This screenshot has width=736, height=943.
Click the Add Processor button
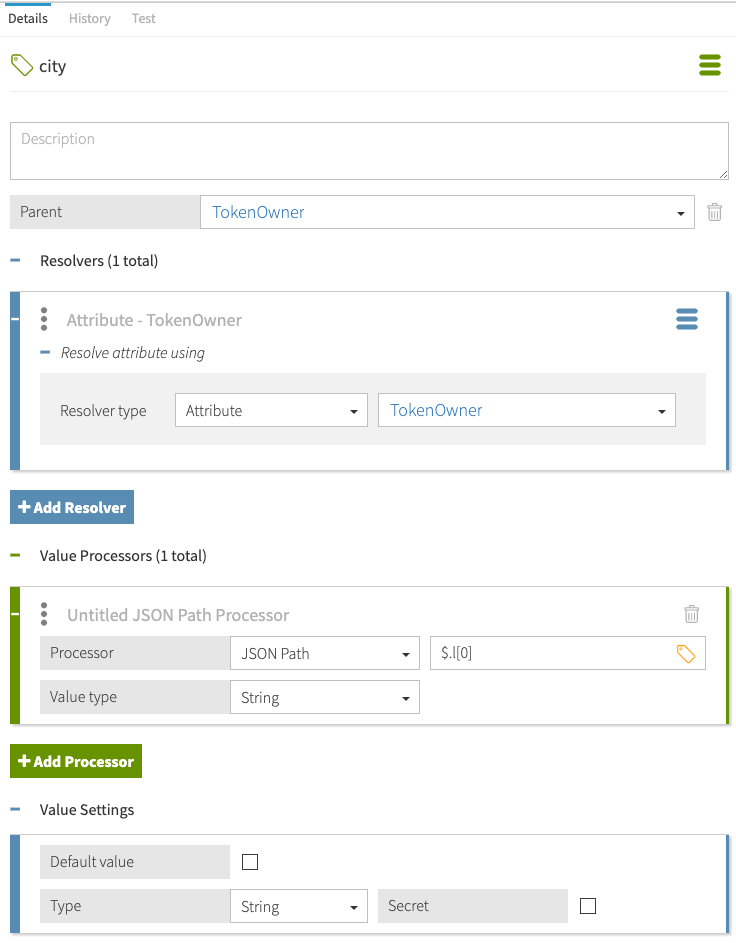click(76, 761)
